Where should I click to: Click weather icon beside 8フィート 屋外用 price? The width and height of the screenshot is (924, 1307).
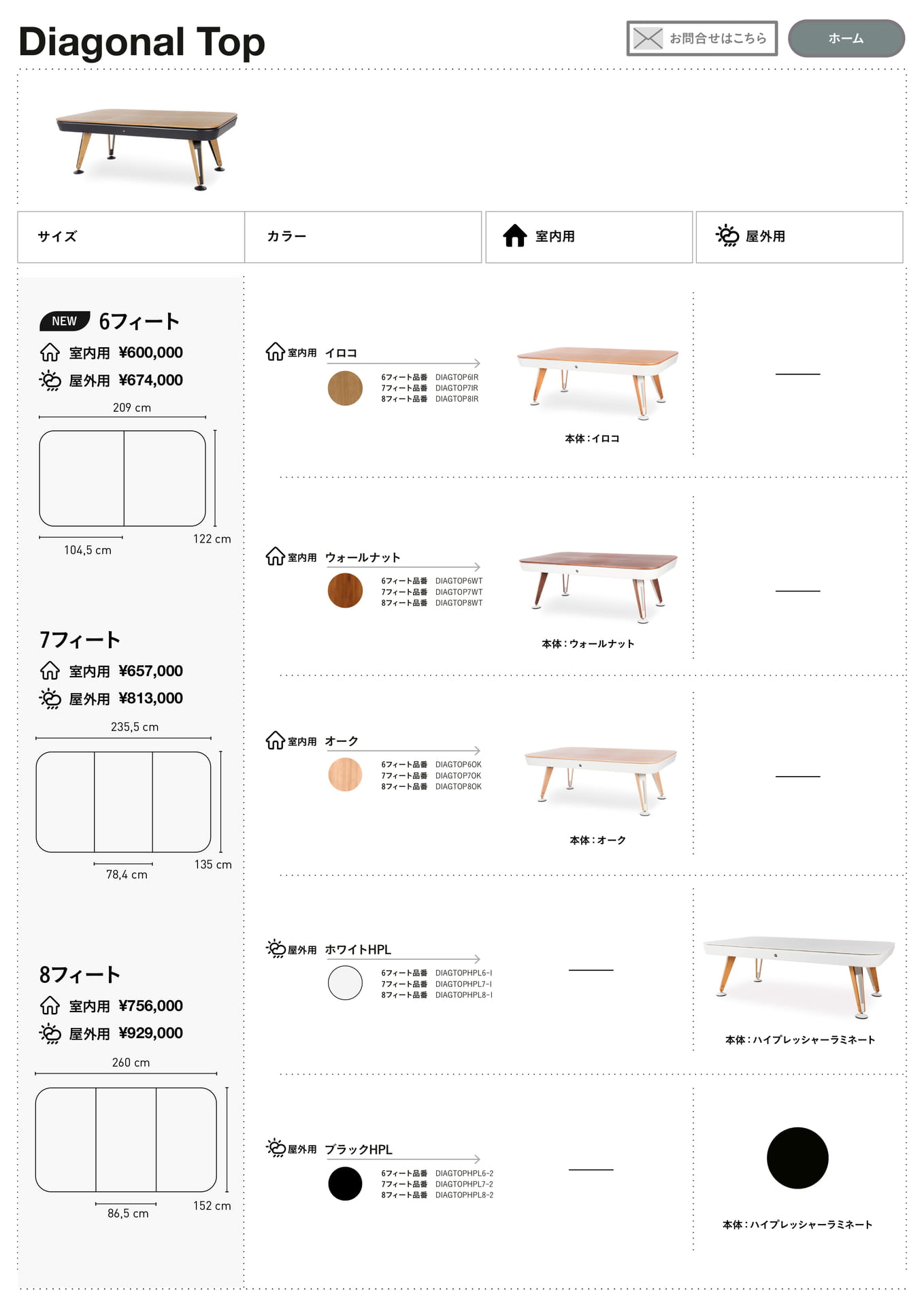coord(50,1033)
